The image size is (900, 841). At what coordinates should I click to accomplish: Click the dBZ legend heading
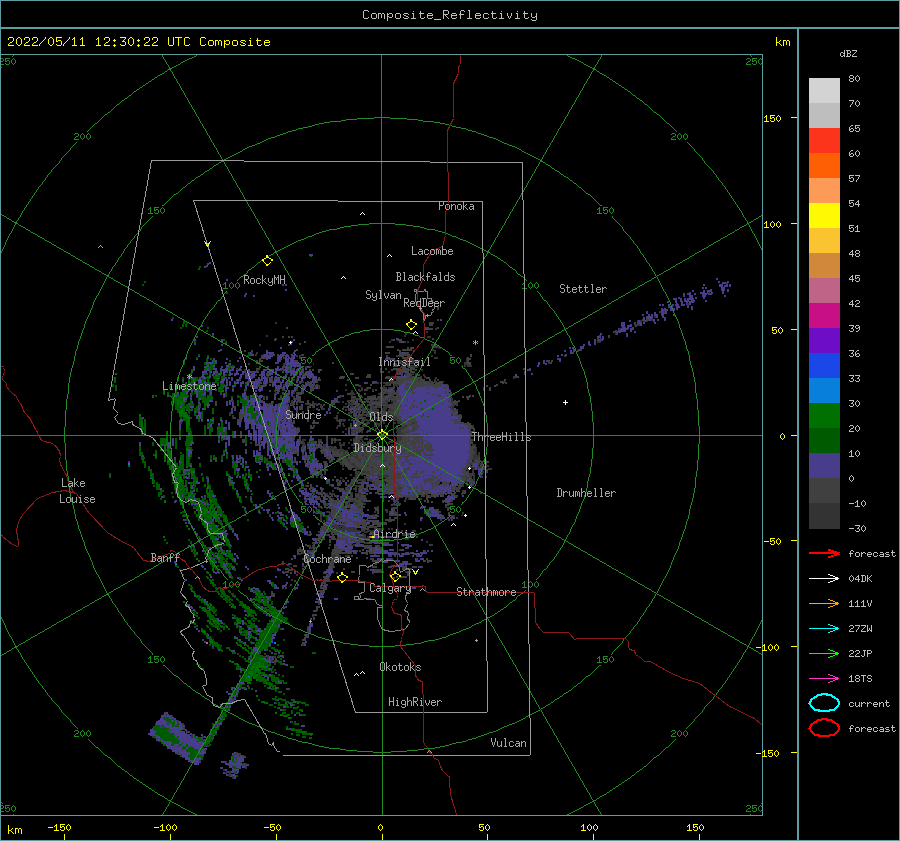[x=848, y=53]
